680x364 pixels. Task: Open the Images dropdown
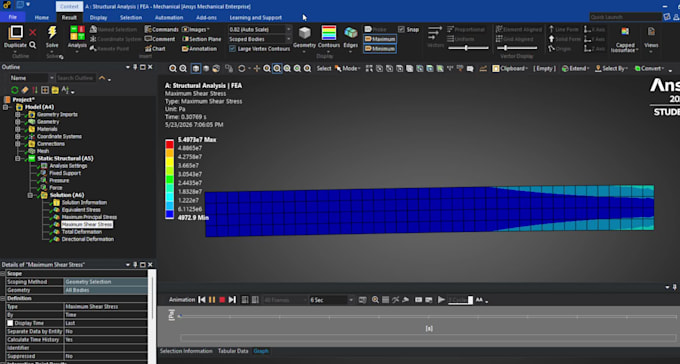[x=195, y=30]
